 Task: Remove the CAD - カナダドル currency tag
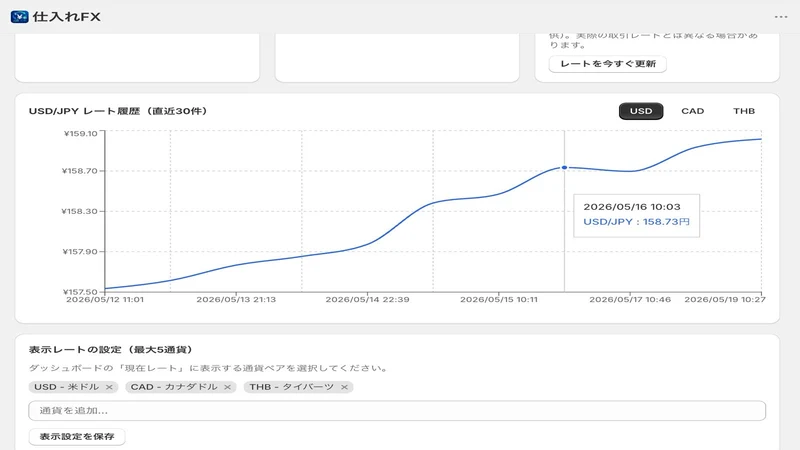coord(228,387)
